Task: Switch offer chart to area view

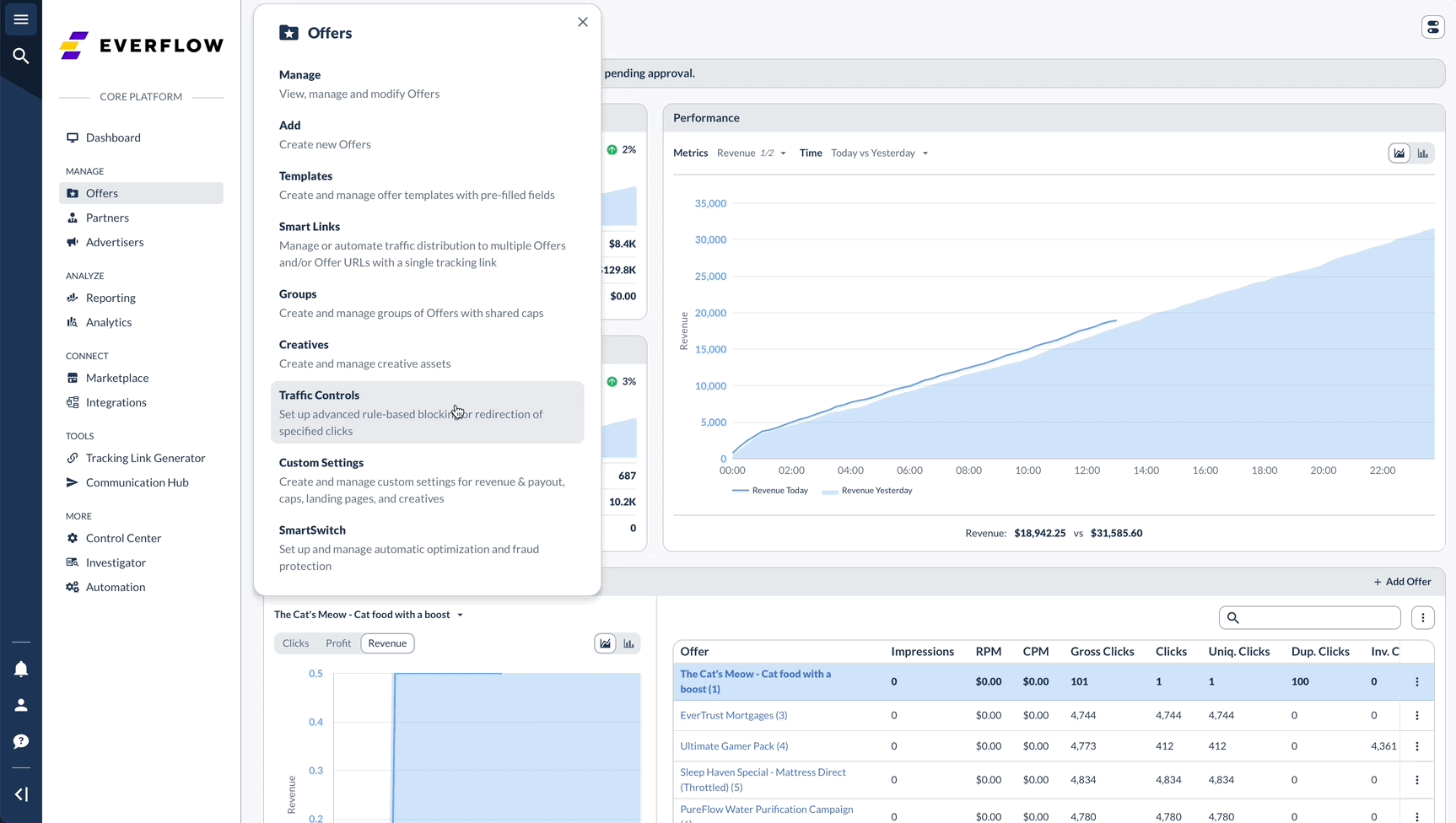Action: [606, 643]
